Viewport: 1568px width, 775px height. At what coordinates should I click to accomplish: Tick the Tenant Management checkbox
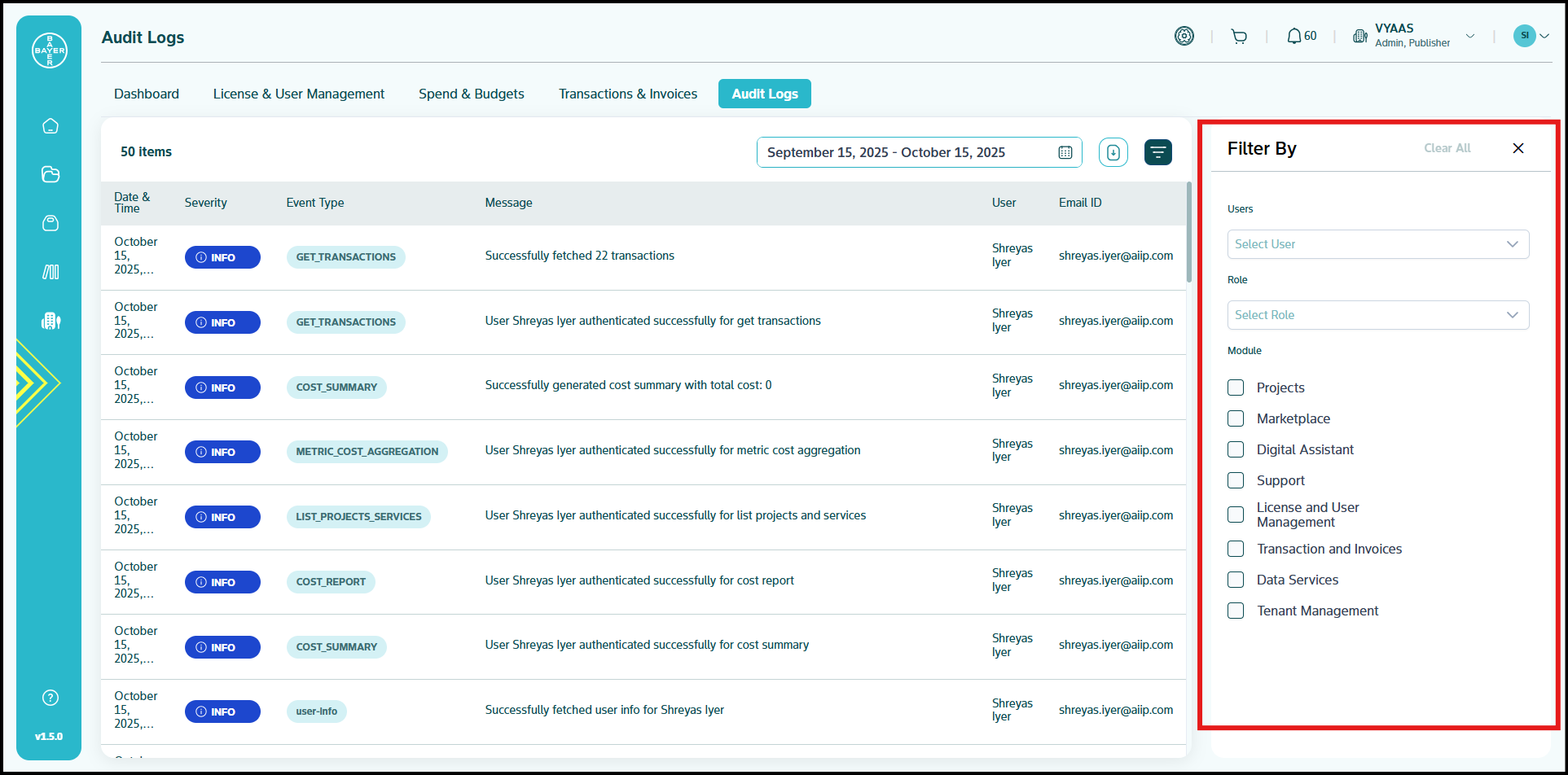[x=1236, y=611]
